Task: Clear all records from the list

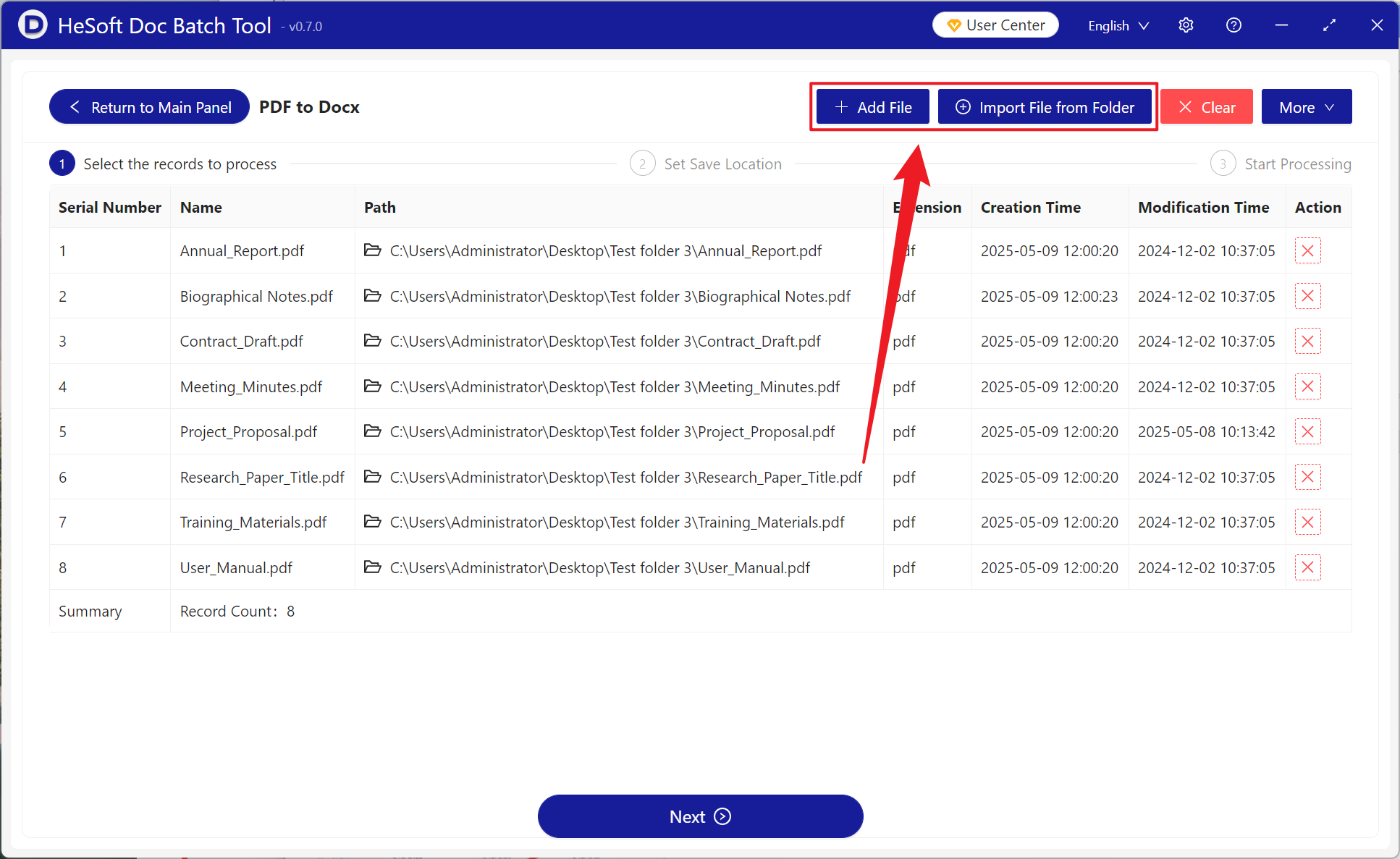Action: coord(1207,107)
